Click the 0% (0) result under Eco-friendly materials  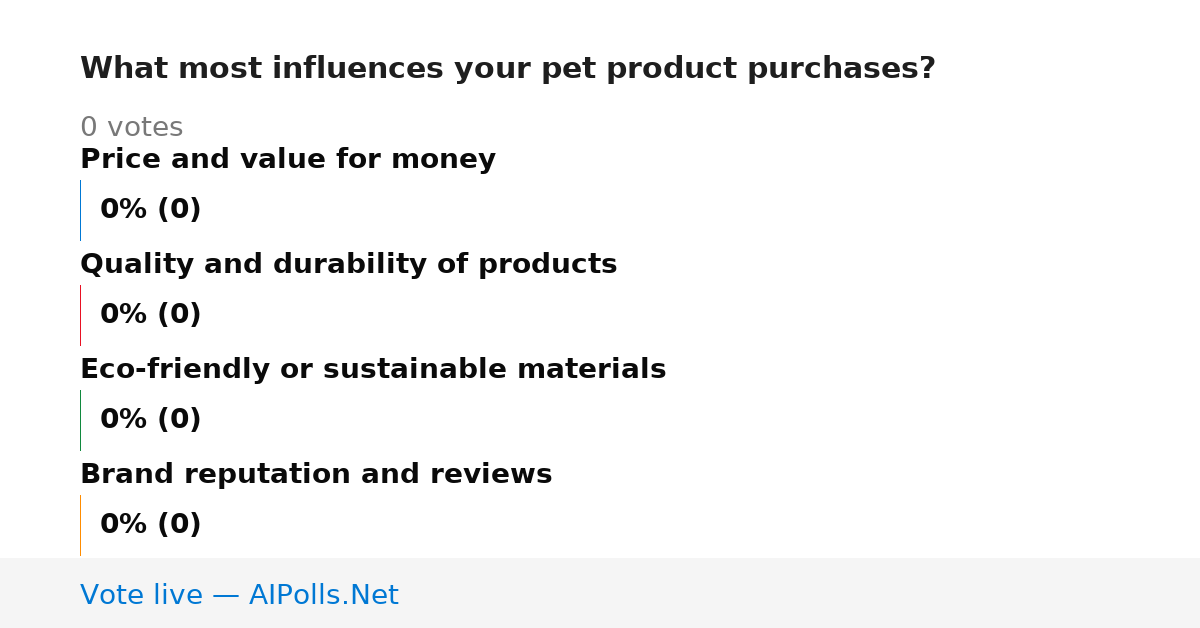click(x=151, y=420)
